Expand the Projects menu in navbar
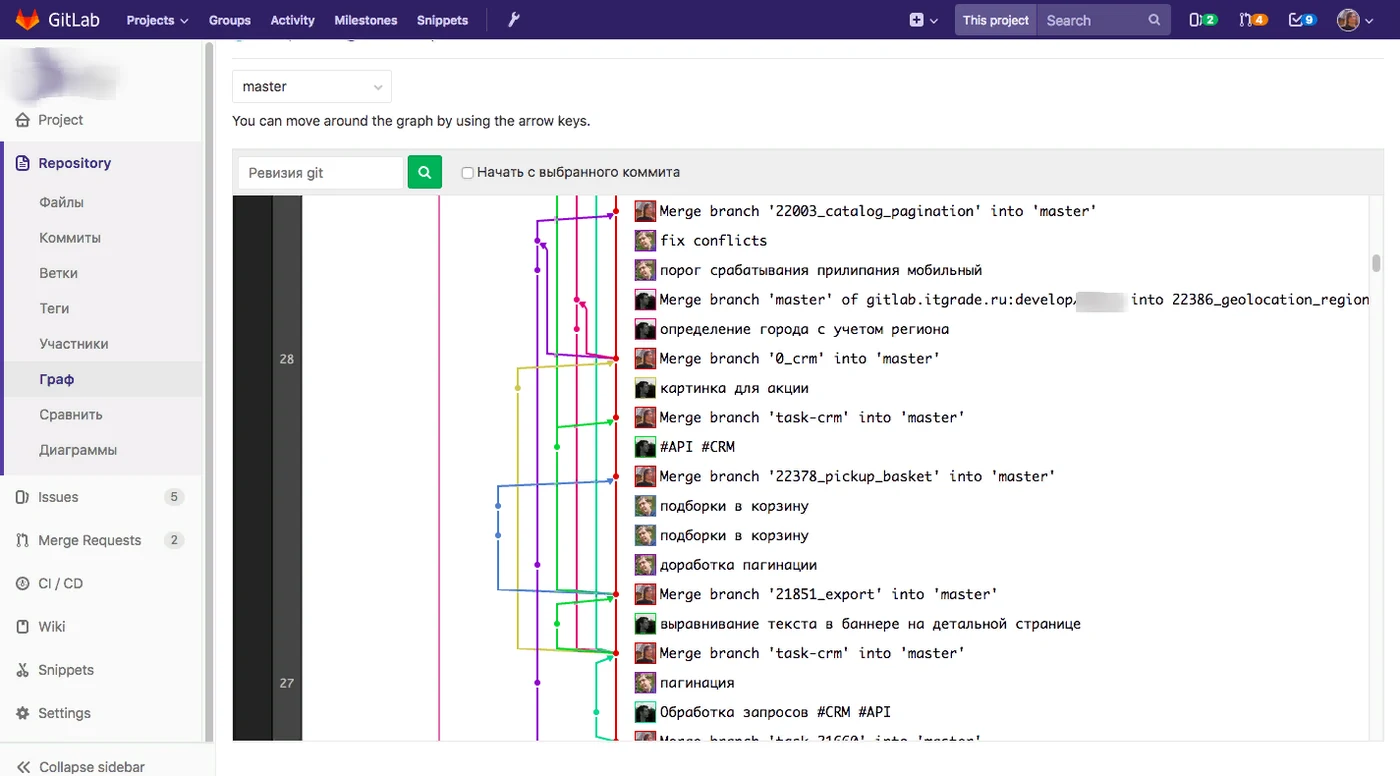The height and width of the screenshot is (776, 1400). point(157,20)
